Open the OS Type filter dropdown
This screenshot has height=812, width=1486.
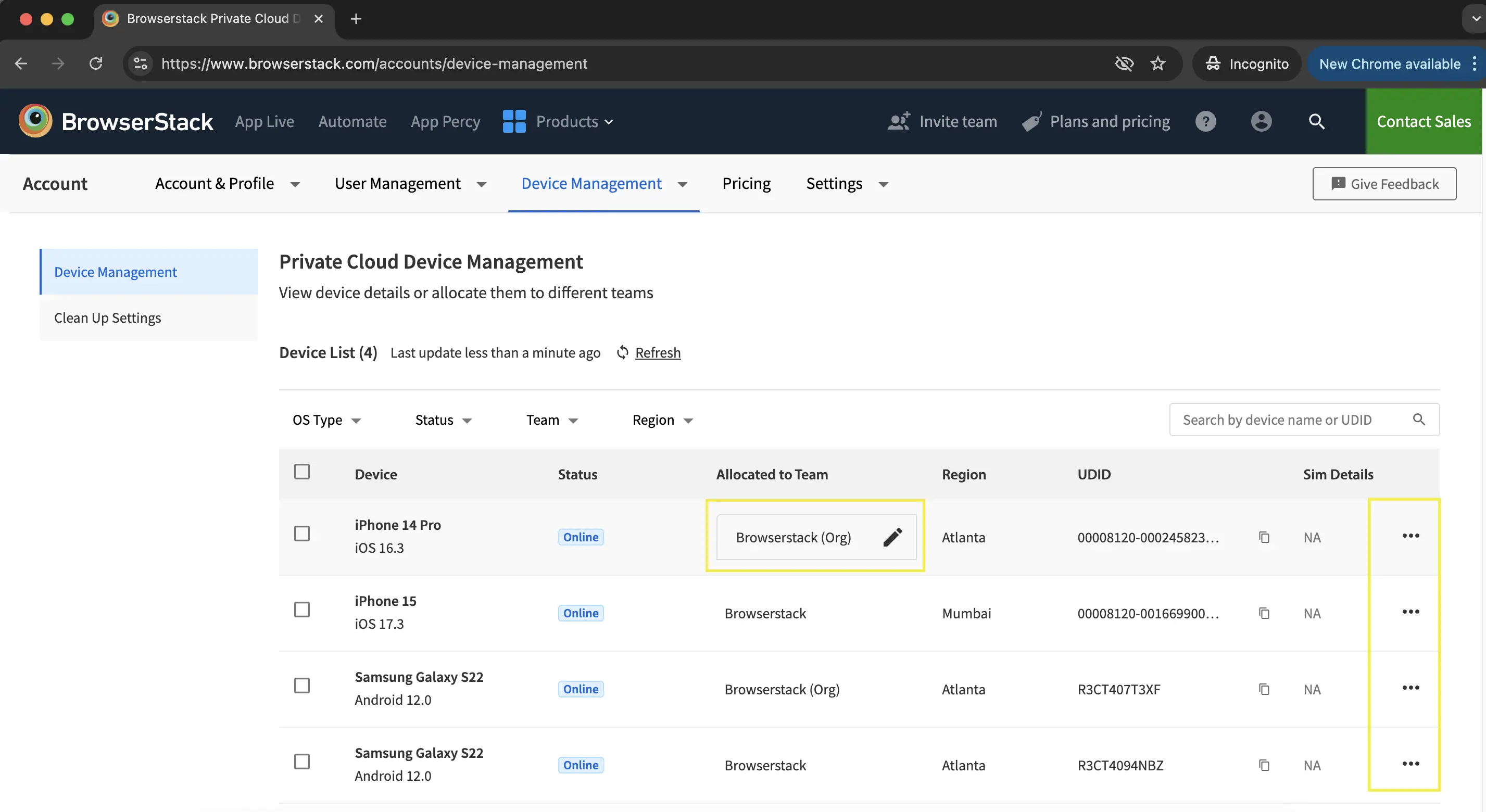[326, 419]
